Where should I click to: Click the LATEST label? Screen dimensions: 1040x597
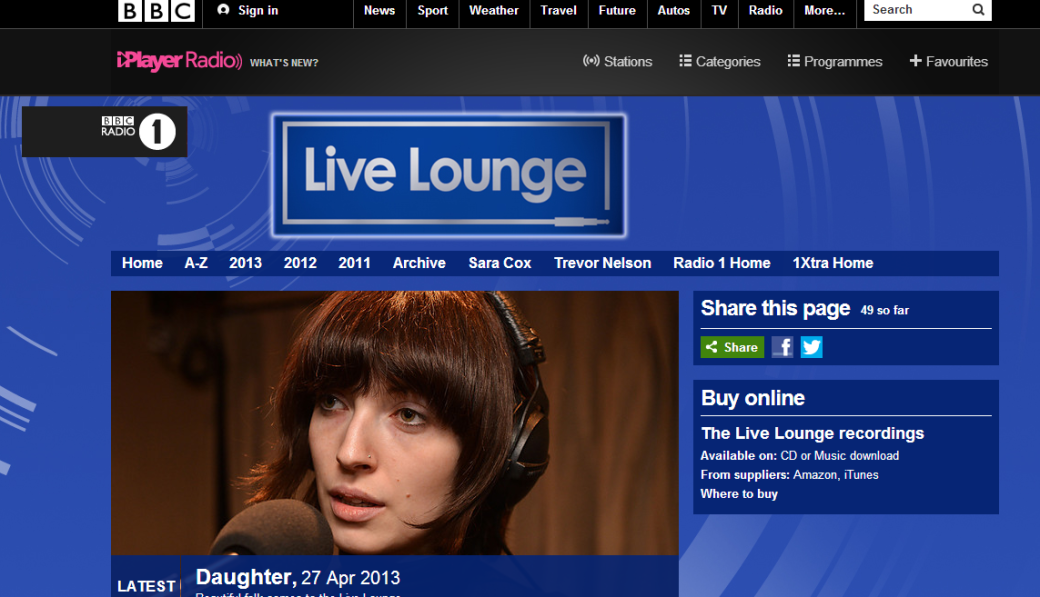(x=146, y=586)
